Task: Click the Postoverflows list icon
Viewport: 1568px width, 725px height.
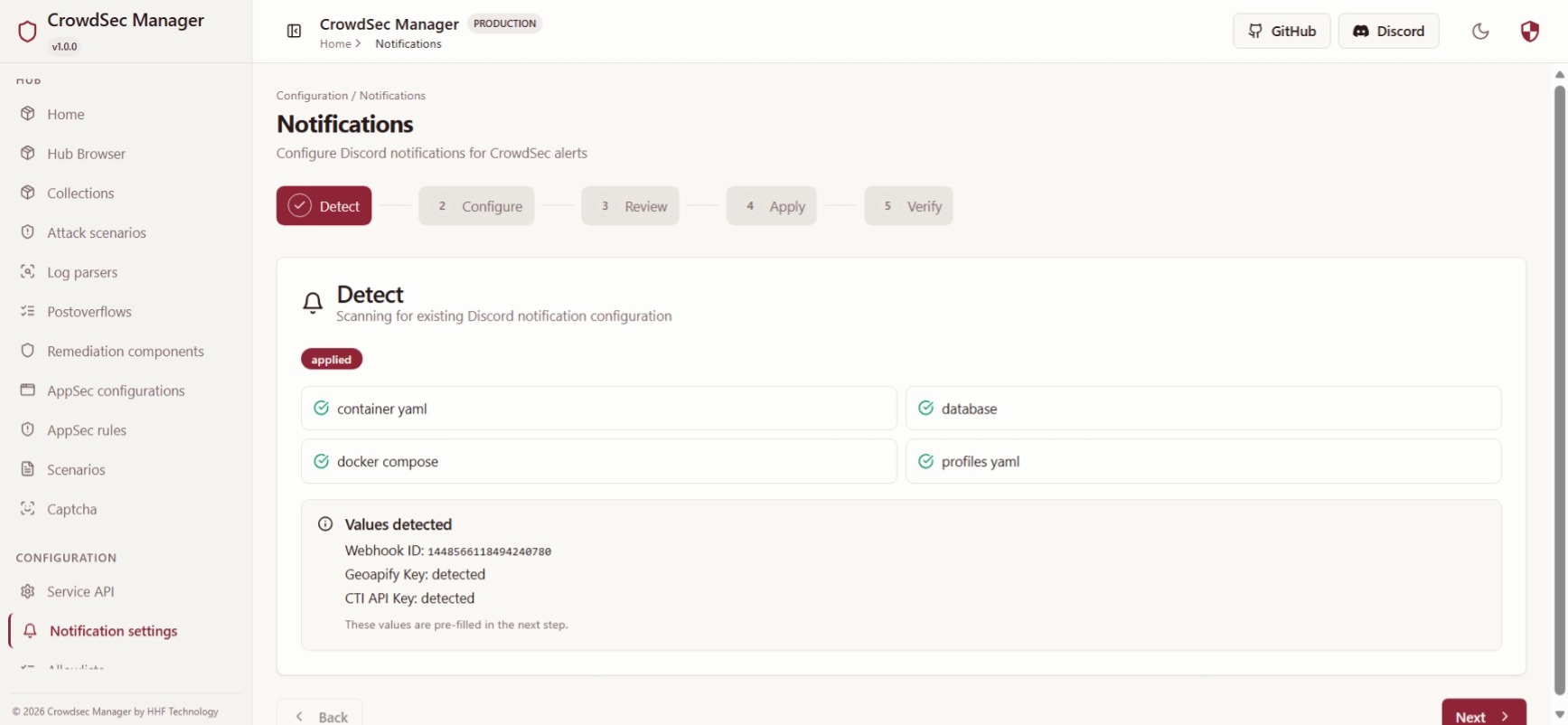Action: click(x=28, y=311)
